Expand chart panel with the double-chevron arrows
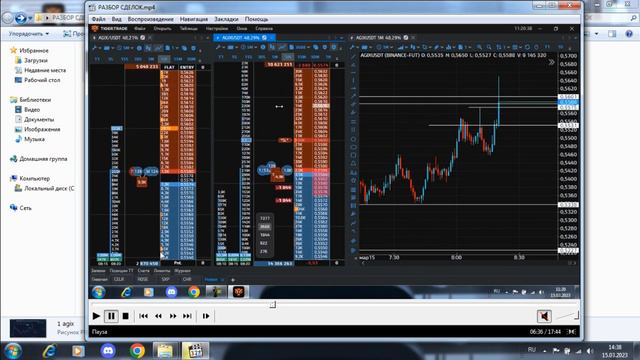This screenshot has height=360, width=640. 551,62
